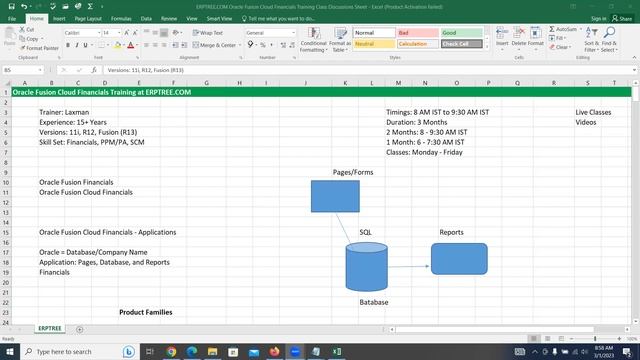
Task: Open the Name Box dropdown
Action: coord(40,70)
